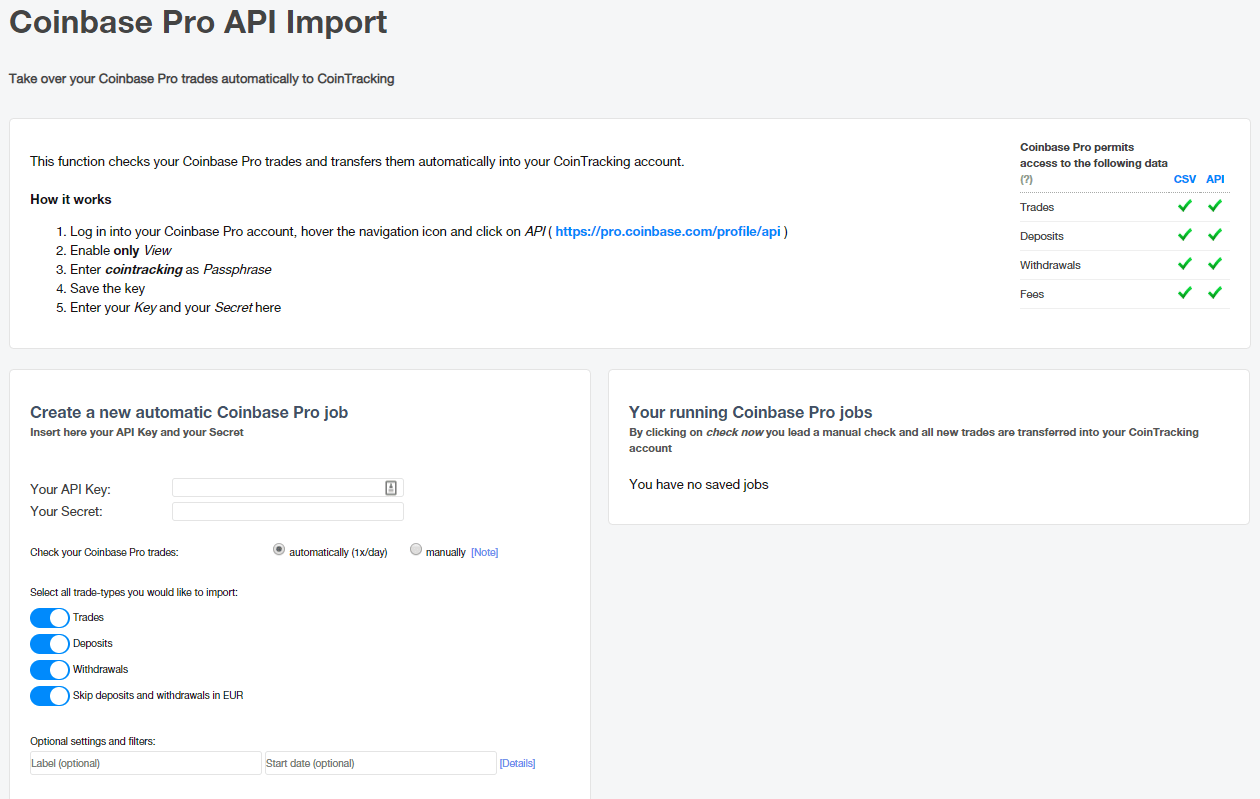Click the 'Enable only View' instruction step
1260x799 pixels.
tap(121, 250)
